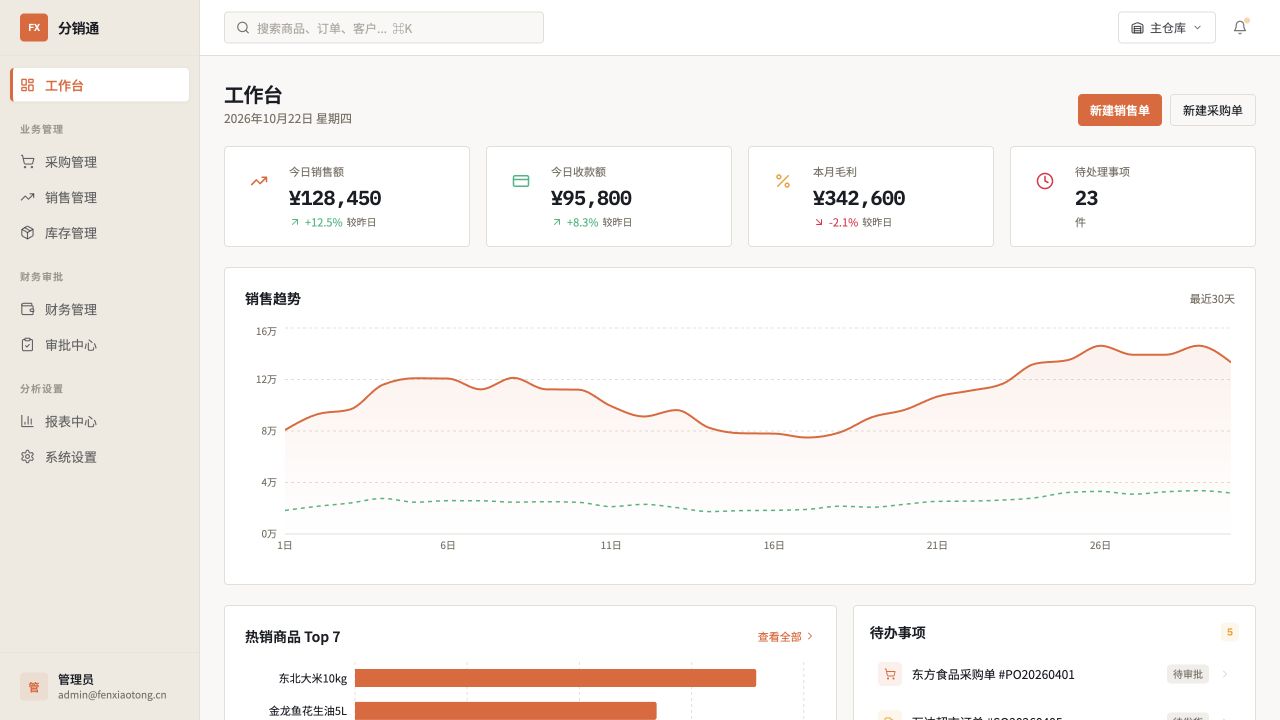Click the shopping cart icon for 采购管理
The height and width of the screenshot is (720, 1280).
coord(27,162)
